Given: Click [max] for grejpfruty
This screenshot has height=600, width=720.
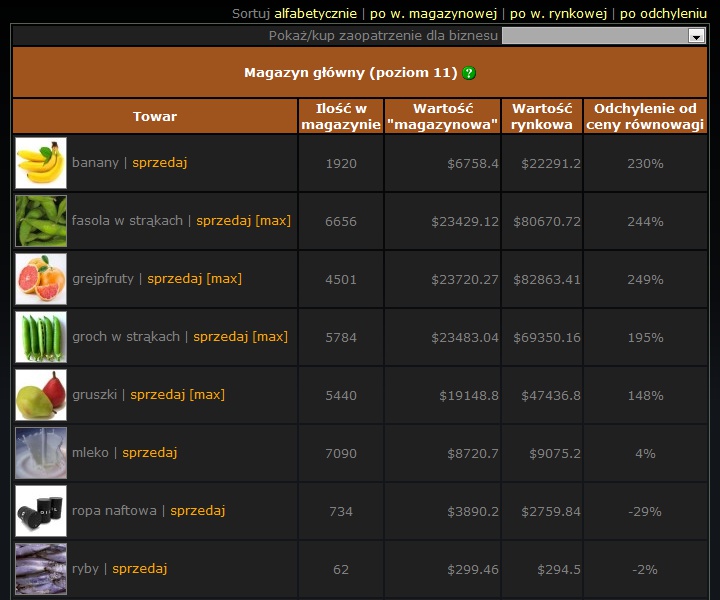Looking at the screenshot, I should click(224, 278).
